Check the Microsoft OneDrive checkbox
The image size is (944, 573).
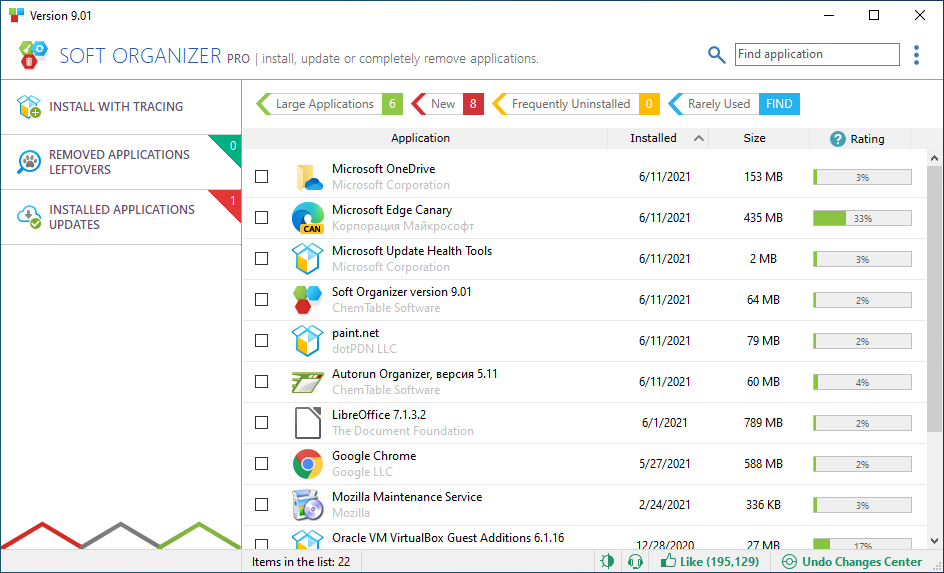tap(262, 177)
